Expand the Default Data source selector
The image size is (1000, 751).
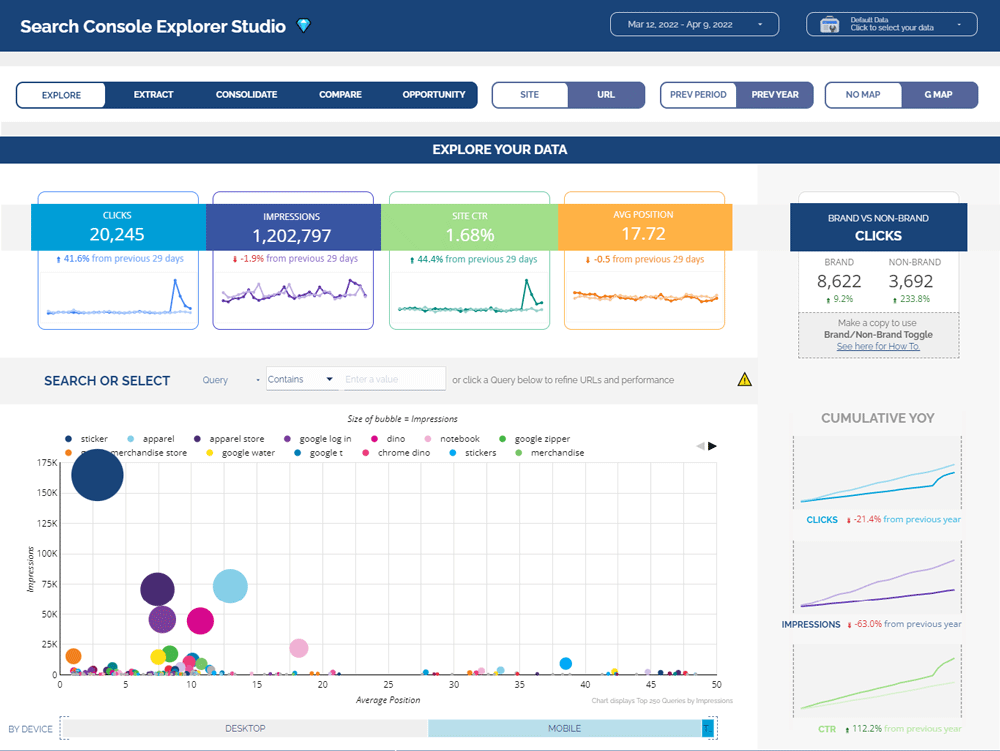click(892, 24)
